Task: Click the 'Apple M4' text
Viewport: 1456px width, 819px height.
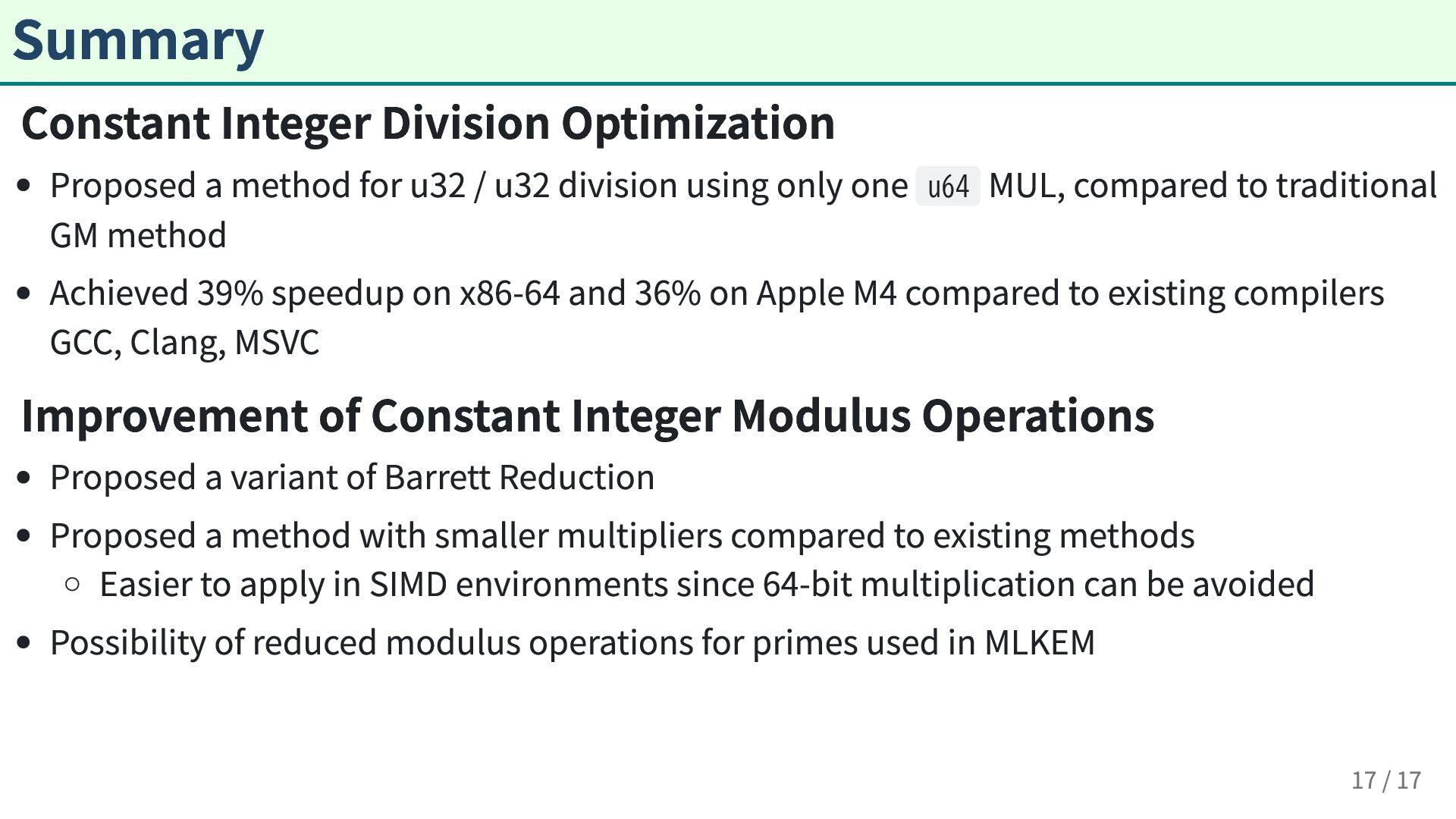Action: click(x=826, y=293)
